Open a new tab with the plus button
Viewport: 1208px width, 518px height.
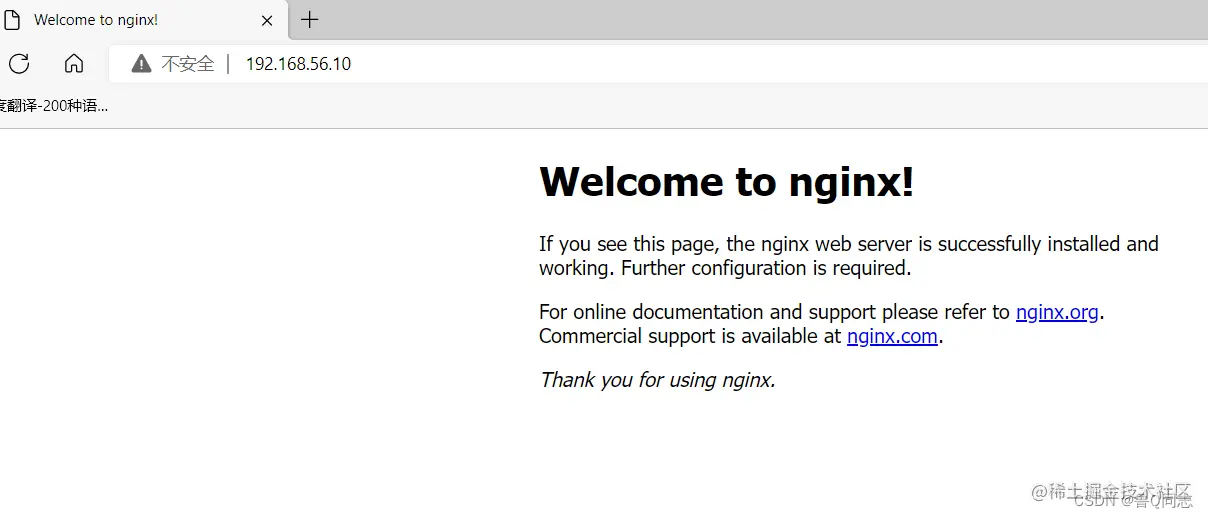coord(310,20)
